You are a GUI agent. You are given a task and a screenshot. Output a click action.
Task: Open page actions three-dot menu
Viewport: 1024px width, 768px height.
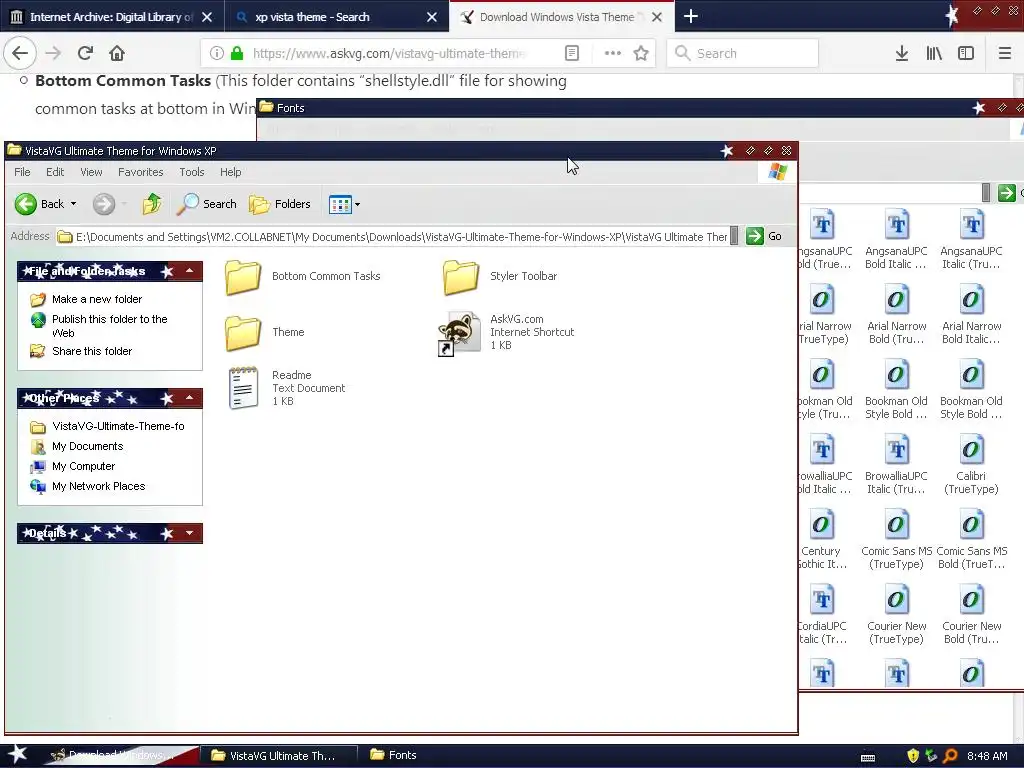tap(613, 54)
